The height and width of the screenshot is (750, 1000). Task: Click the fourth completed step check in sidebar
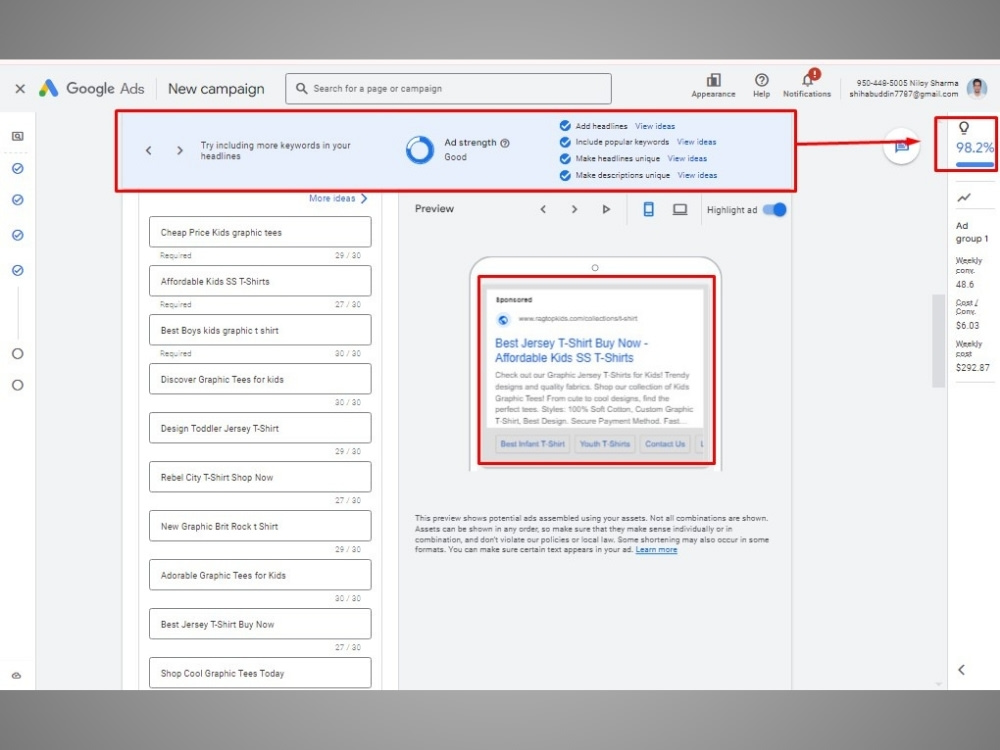(x=18, y=270)
